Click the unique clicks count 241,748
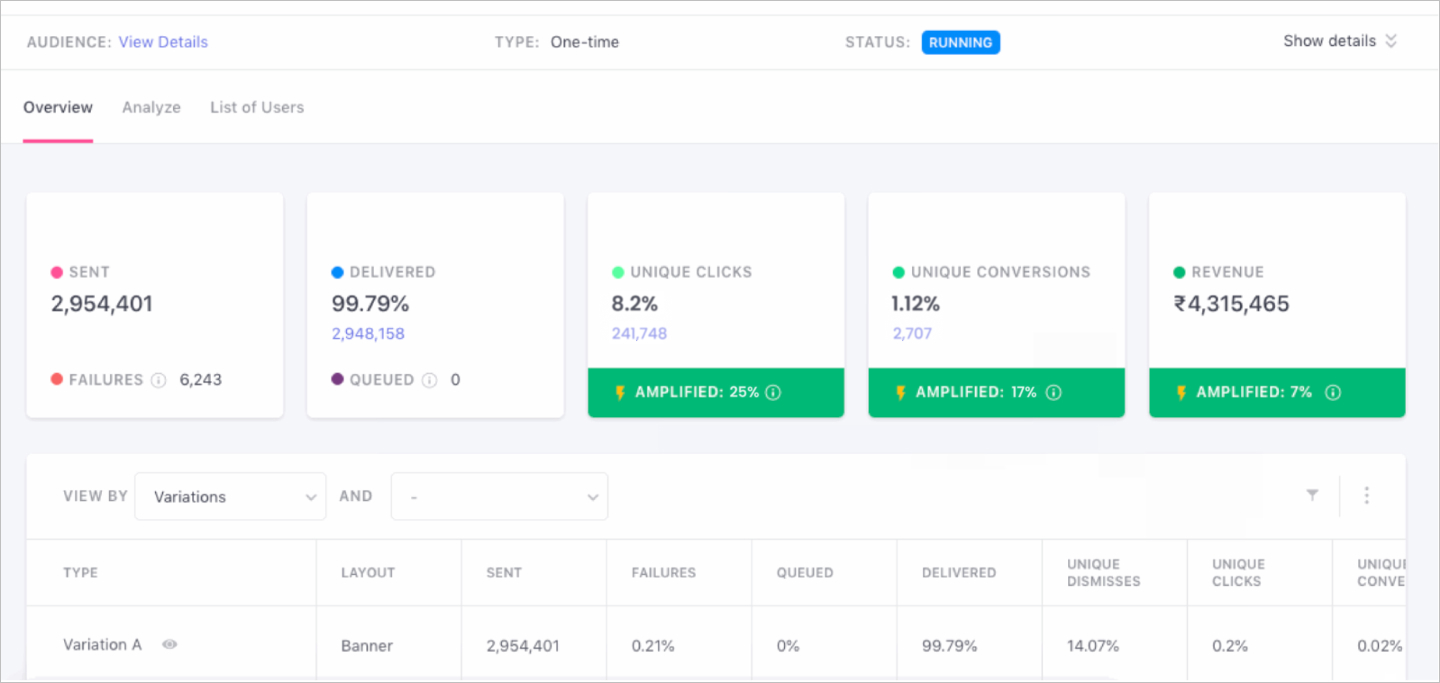 pyautogui.click(x=639, y=334)
